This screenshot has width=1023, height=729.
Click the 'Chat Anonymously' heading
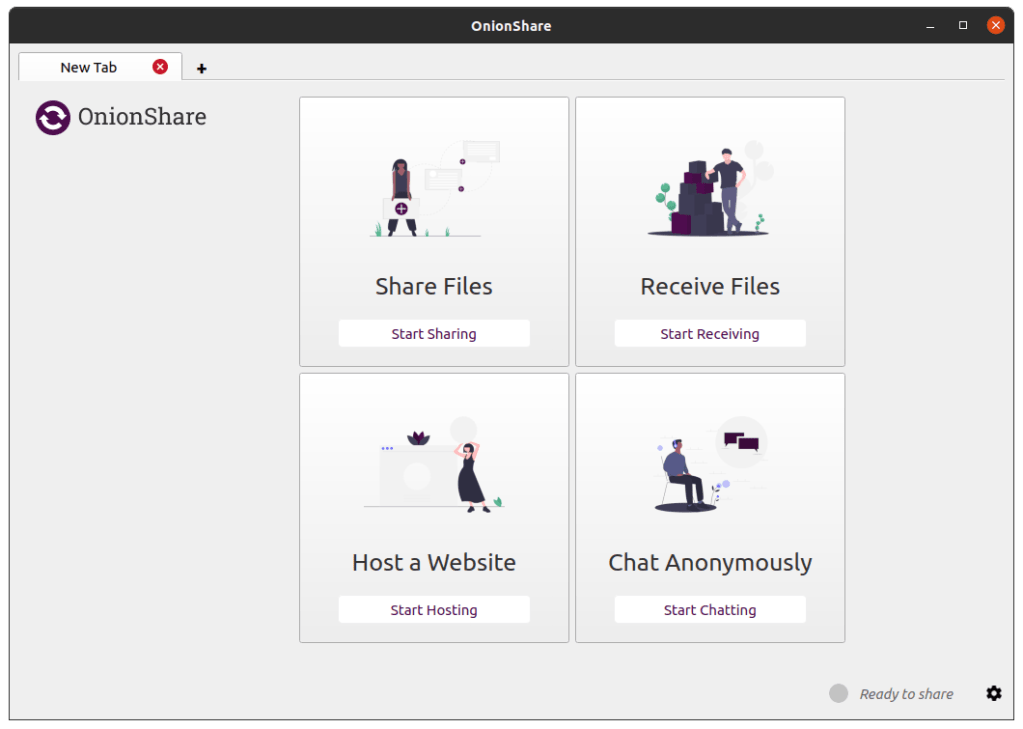(709, 563)
